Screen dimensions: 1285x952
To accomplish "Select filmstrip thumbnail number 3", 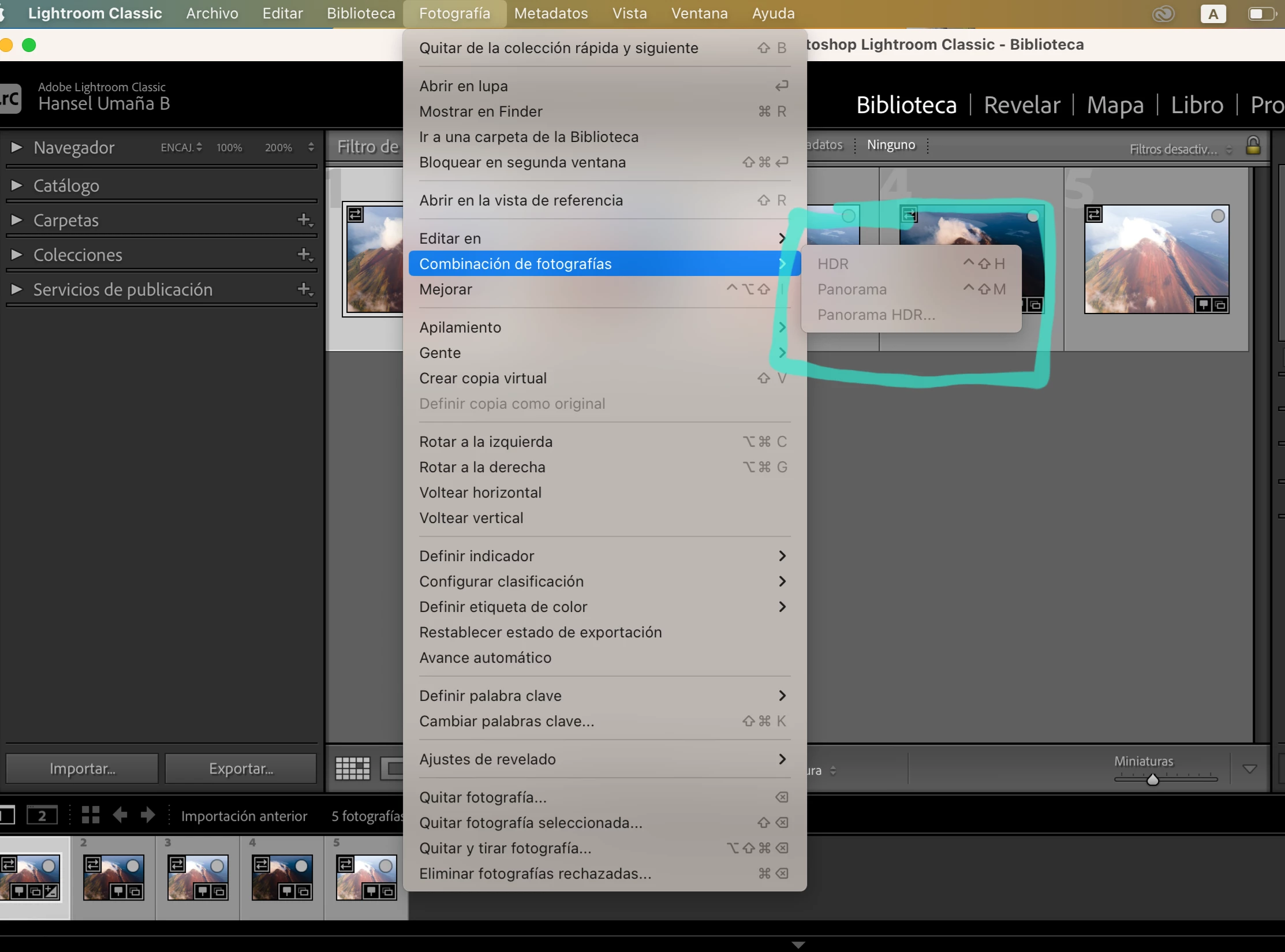I will point(197,877).
